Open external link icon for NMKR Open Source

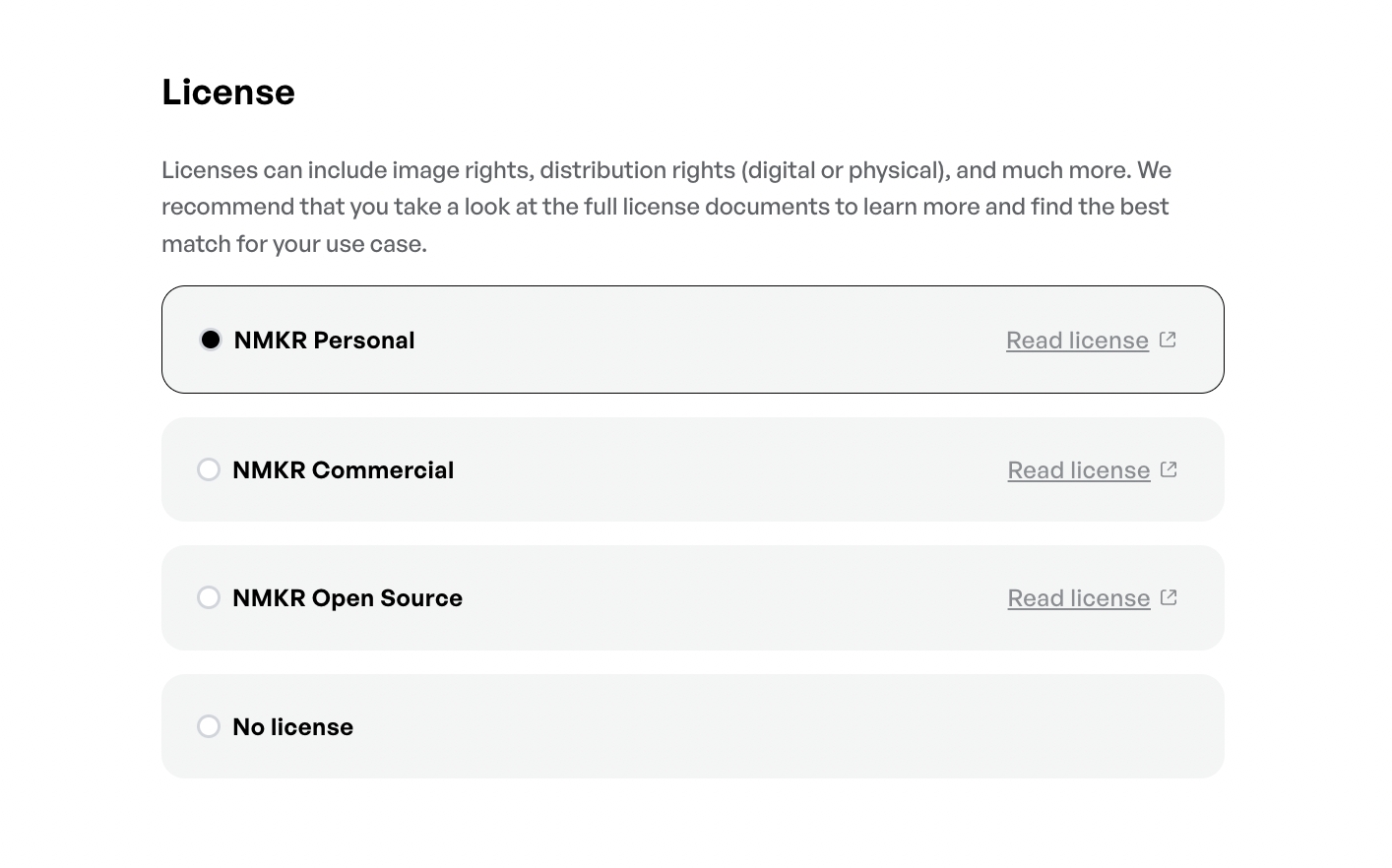point(1169,597)
